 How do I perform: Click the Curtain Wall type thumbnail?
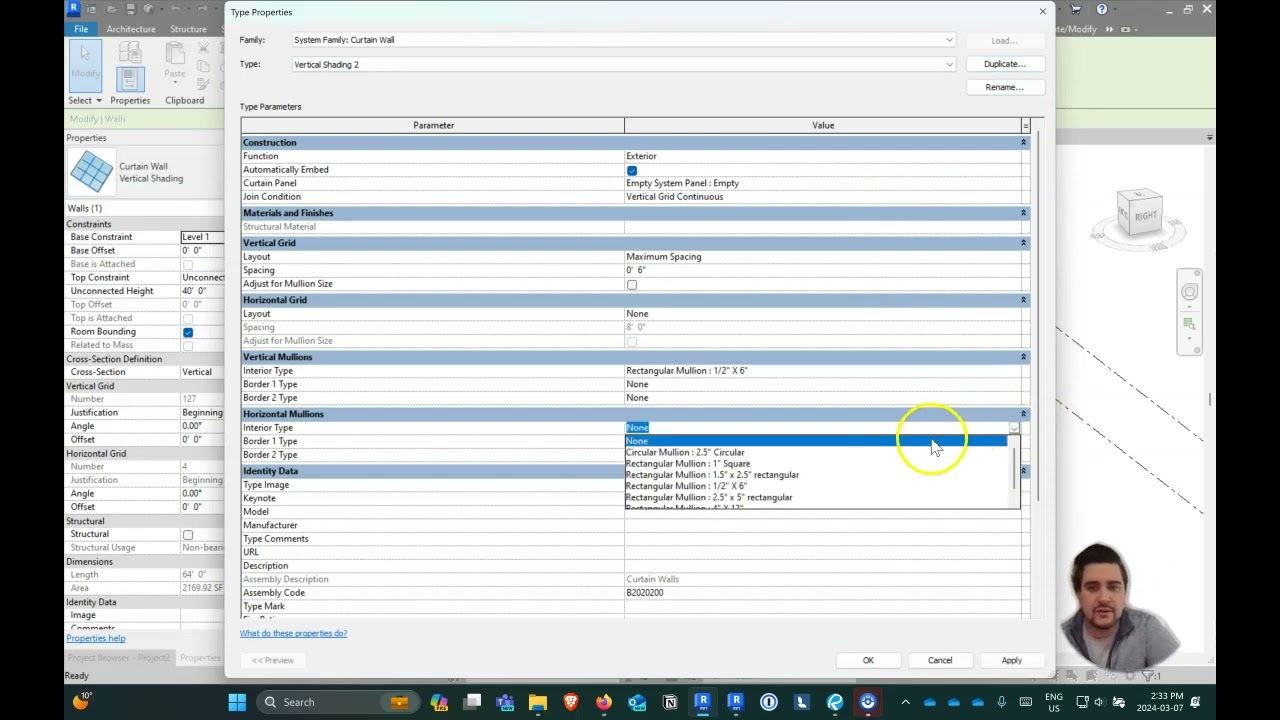[91, 172]
